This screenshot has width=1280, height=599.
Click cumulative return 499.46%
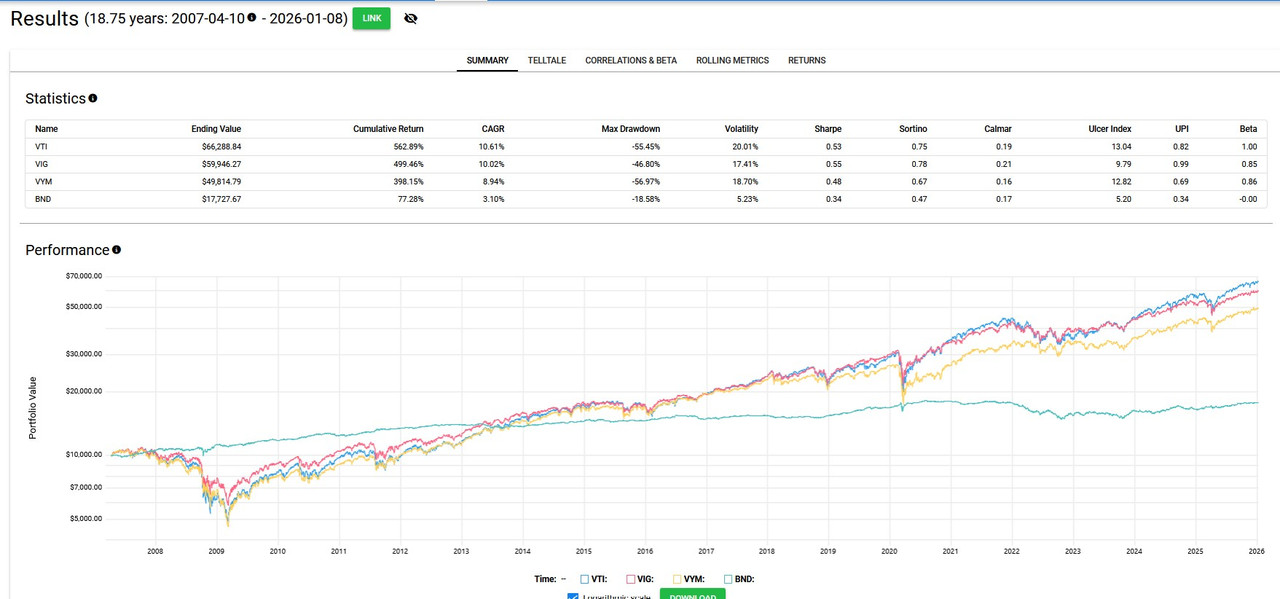408,164
